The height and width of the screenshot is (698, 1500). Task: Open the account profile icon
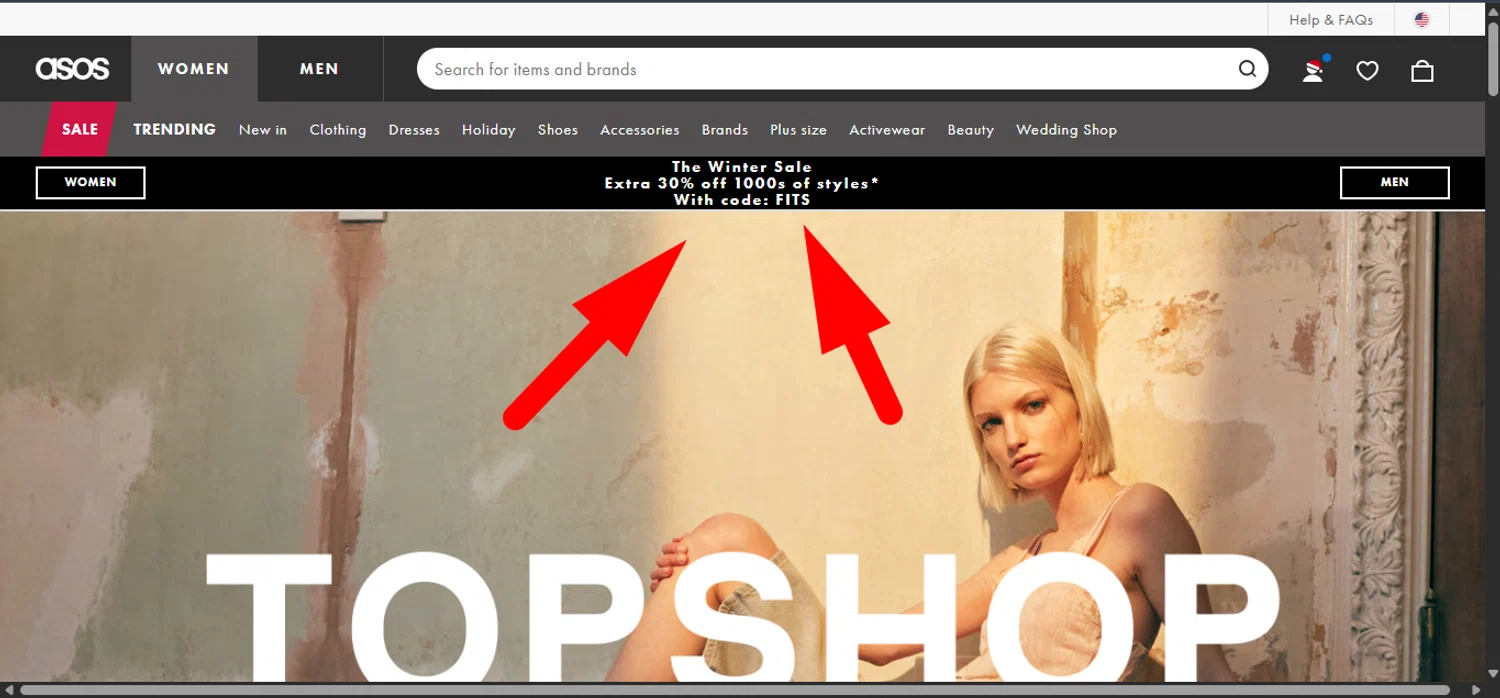point(1314,70)
